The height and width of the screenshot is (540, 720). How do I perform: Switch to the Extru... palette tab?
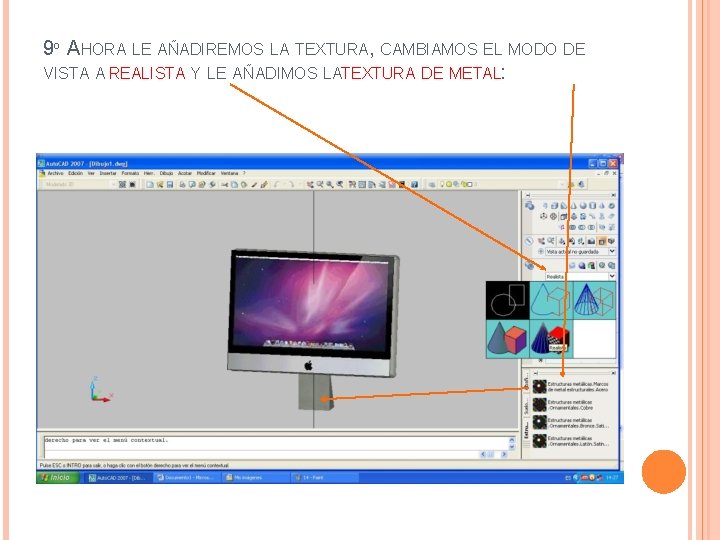(x=526, y=431)
